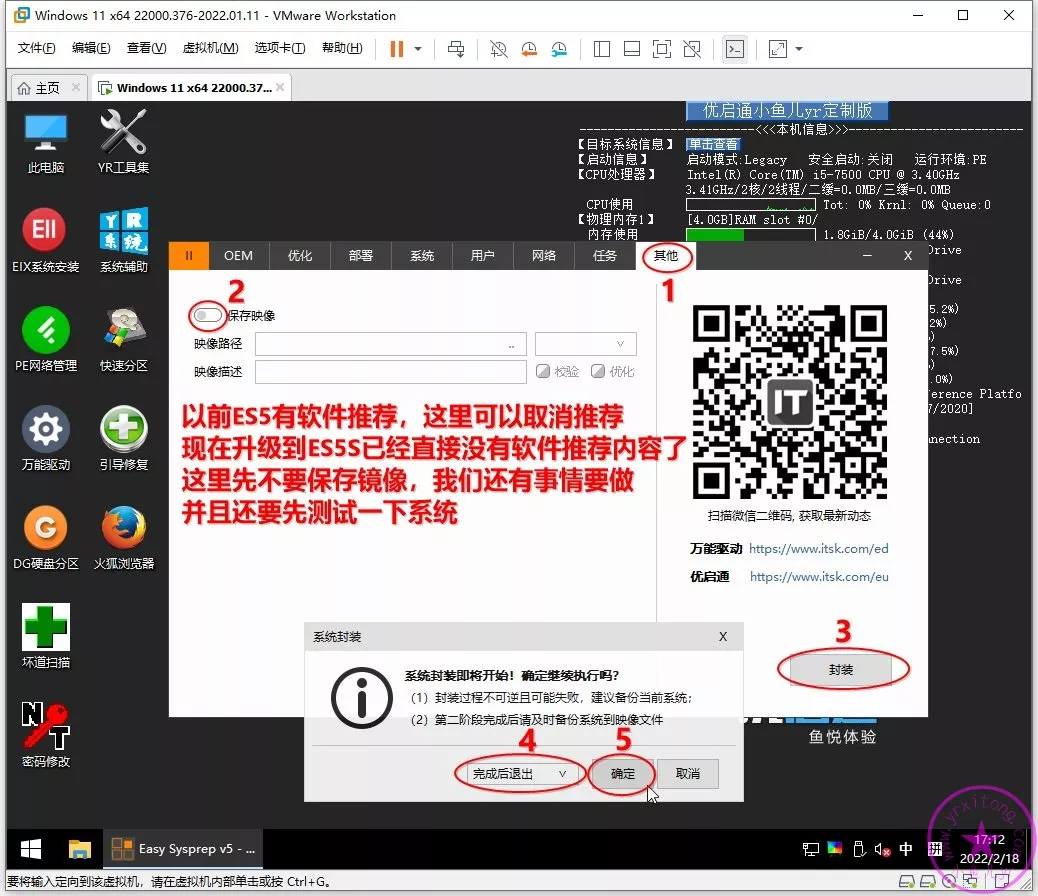
Task: Open the 引导修复 desktop icon
Action: pyautogui.click(x=123, y=430)
